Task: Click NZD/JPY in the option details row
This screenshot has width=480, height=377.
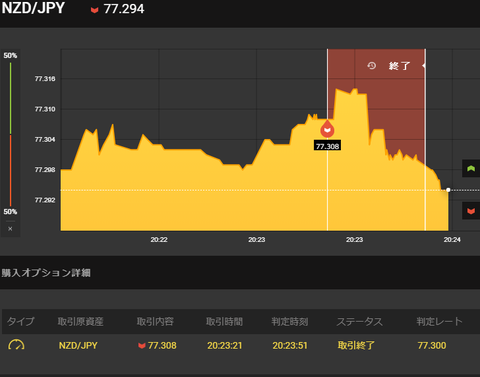Action: (x=78, y=345)
